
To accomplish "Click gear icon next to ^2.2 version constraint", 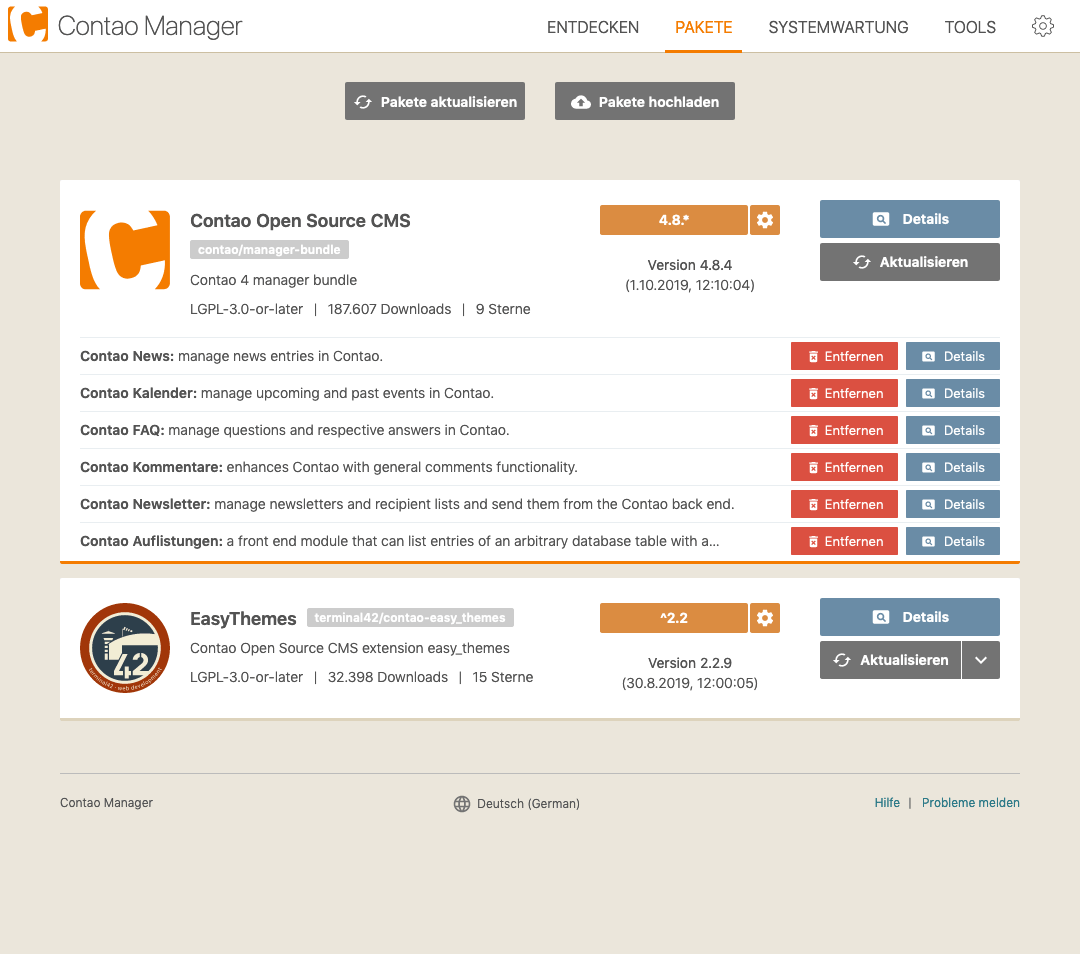I will [x=765, y=618].
